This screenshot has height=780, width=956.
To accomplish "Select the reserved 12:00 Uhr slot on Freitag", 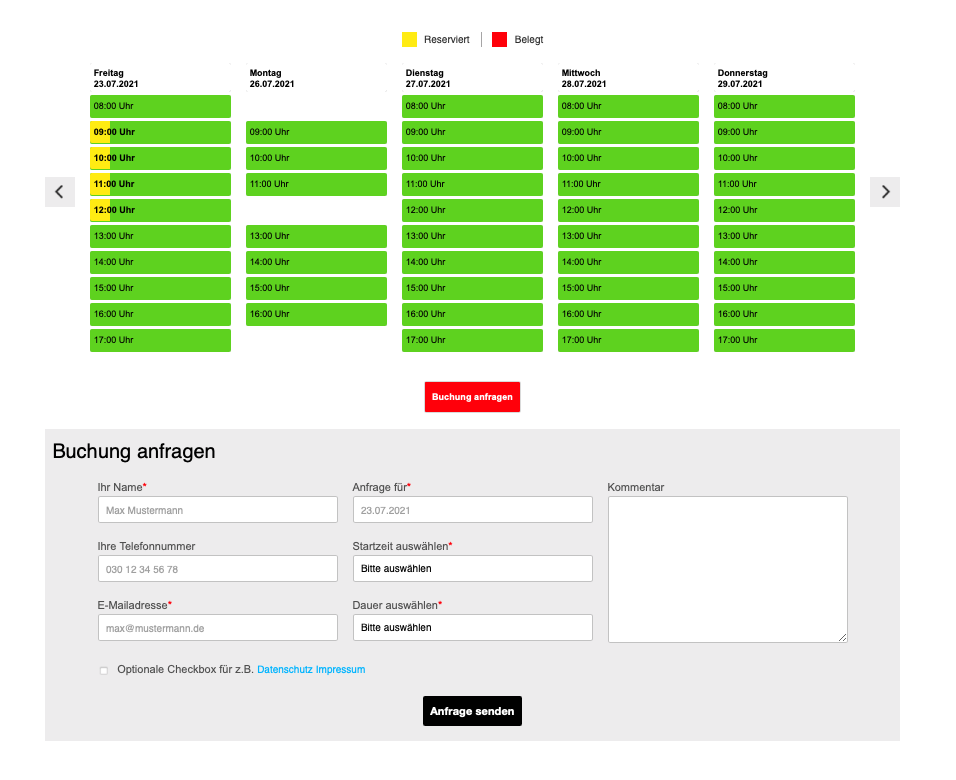I will click(x=160, y=210).
